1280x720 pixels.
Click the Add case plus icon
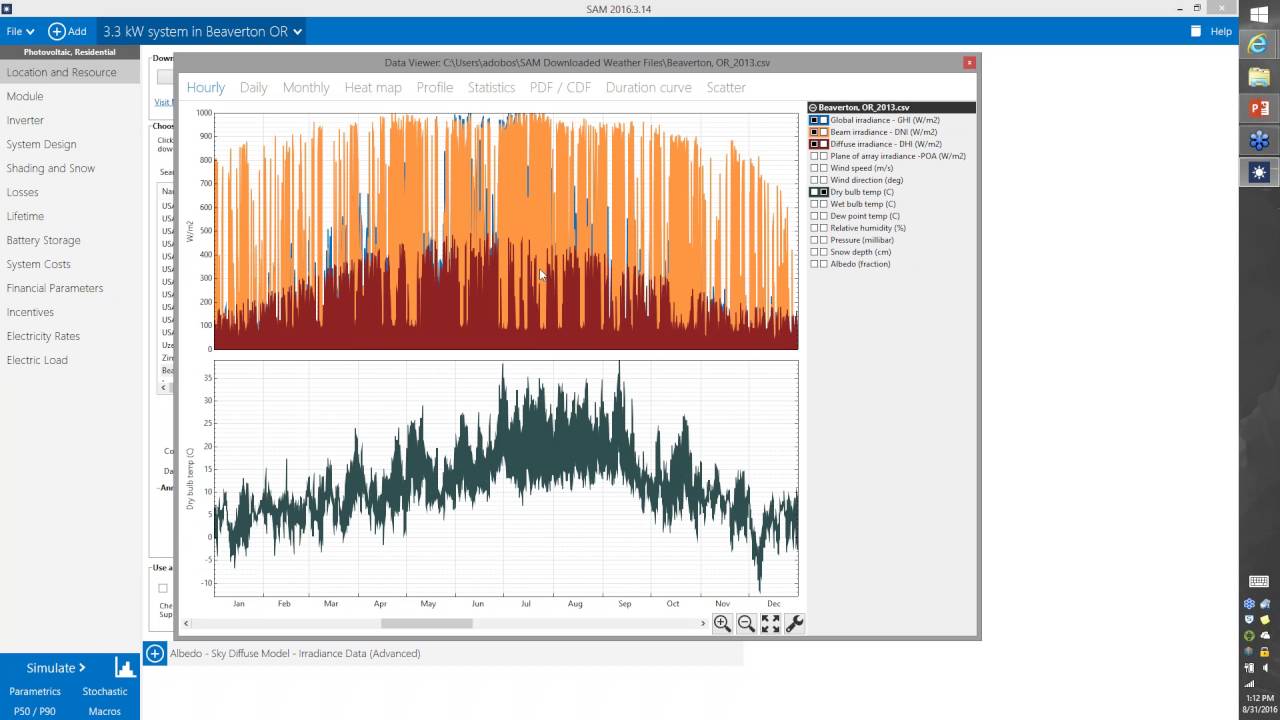tap(57, 32)
